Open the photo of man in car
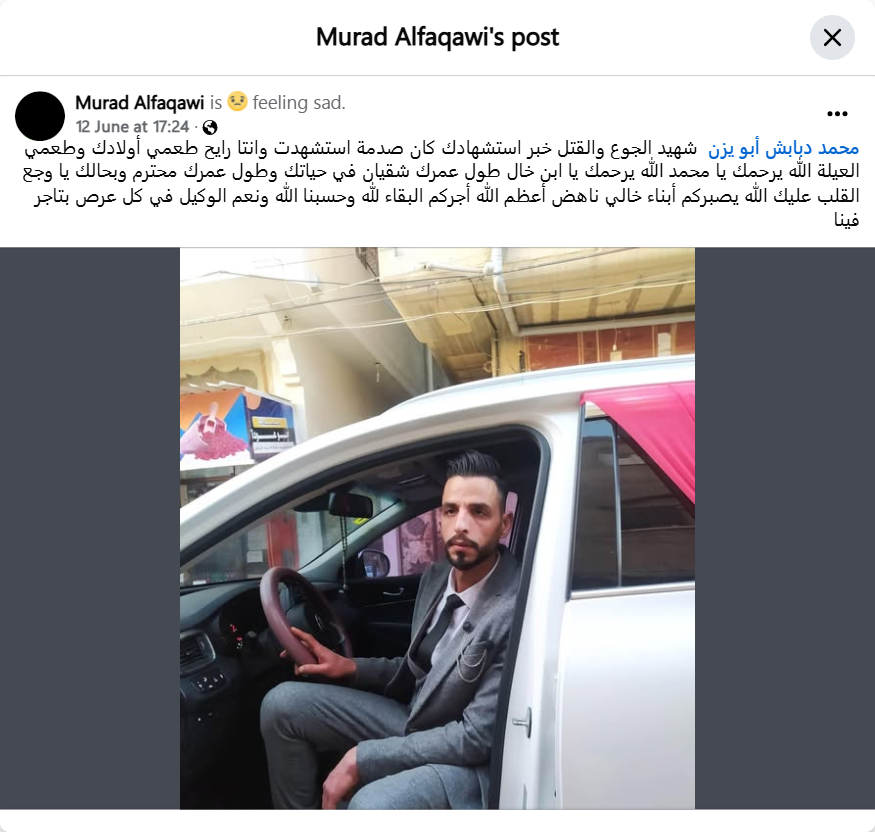The height and width of the screenshot is (832, 875). coord(438,528)
